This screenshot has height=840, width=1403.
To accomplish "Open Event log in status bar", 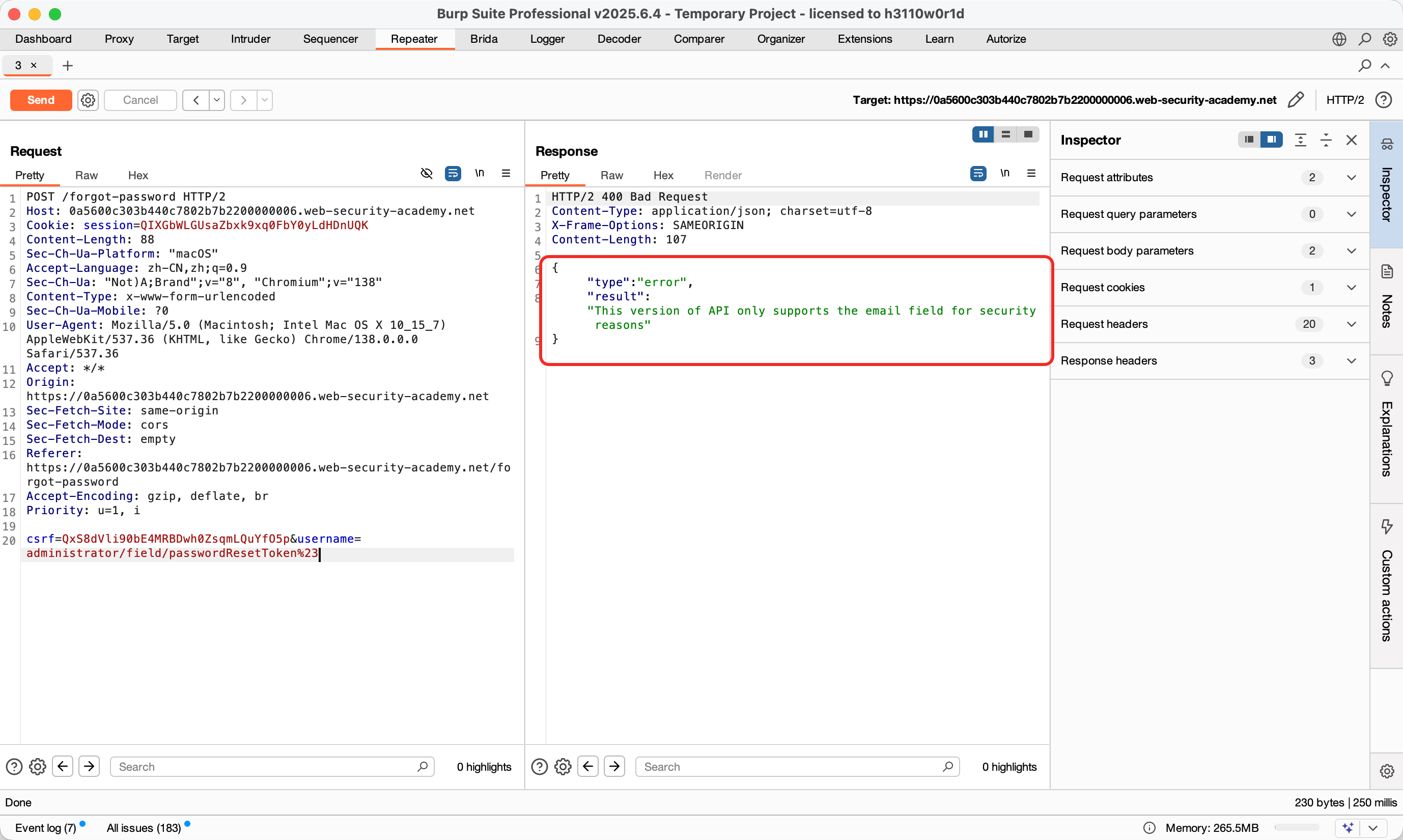I will pyautogui.click(x=45, y=828).
